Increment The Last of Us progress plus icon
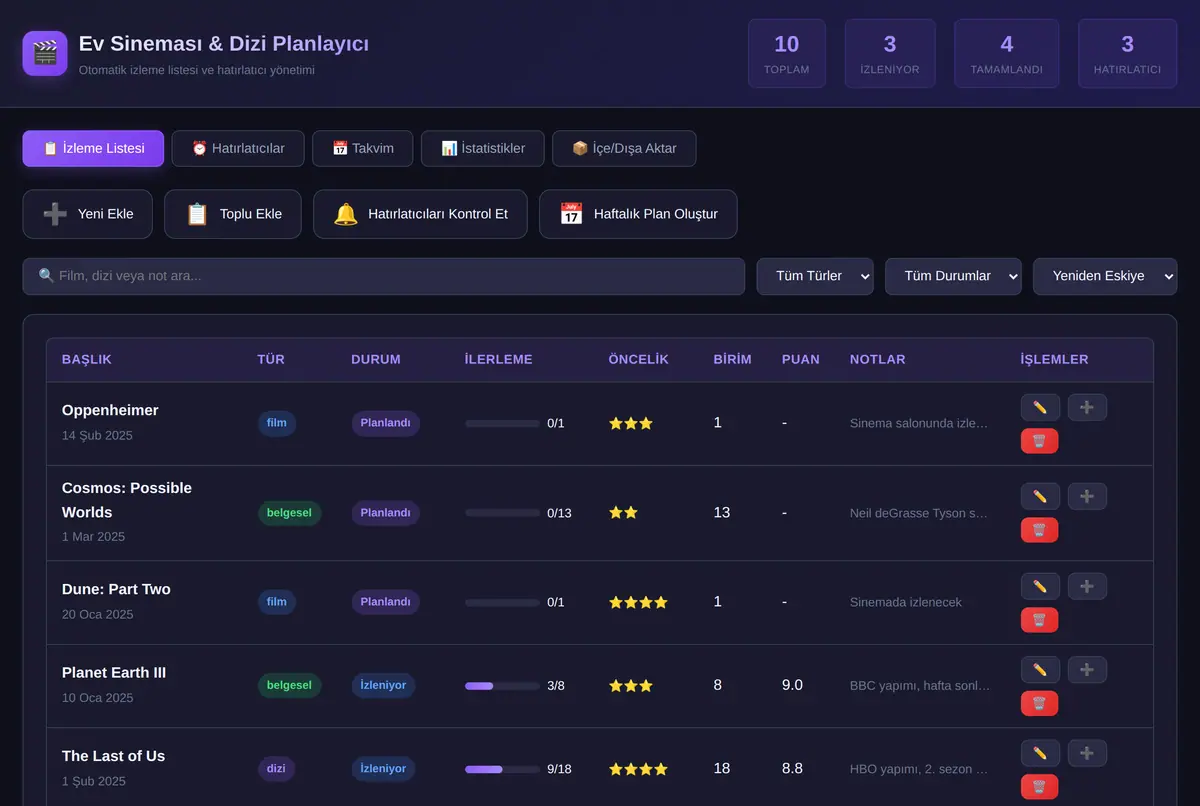 1087,753
